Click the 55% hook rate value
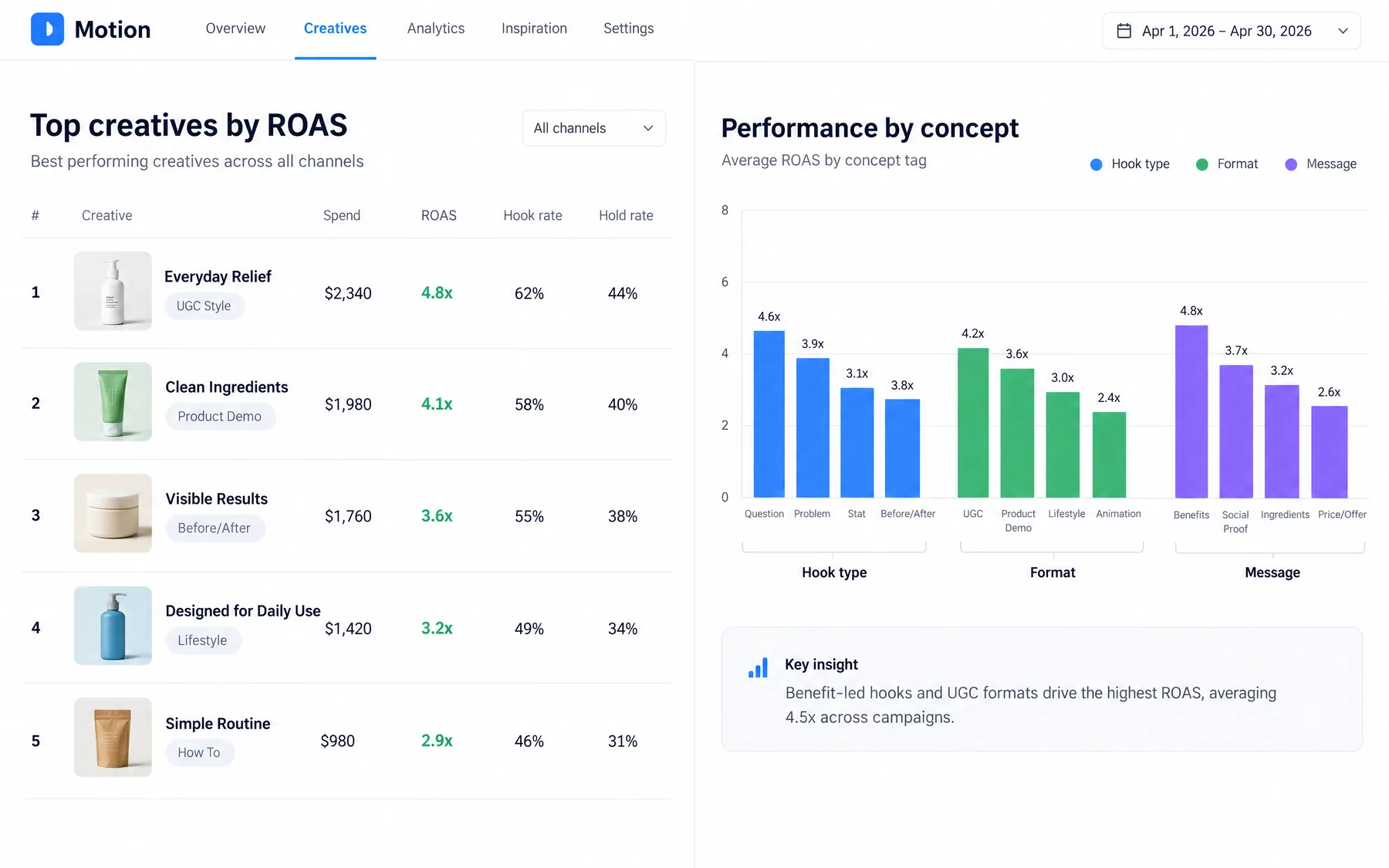The height and width of the screenshot is (868, 1389). (x=529, y=516)
